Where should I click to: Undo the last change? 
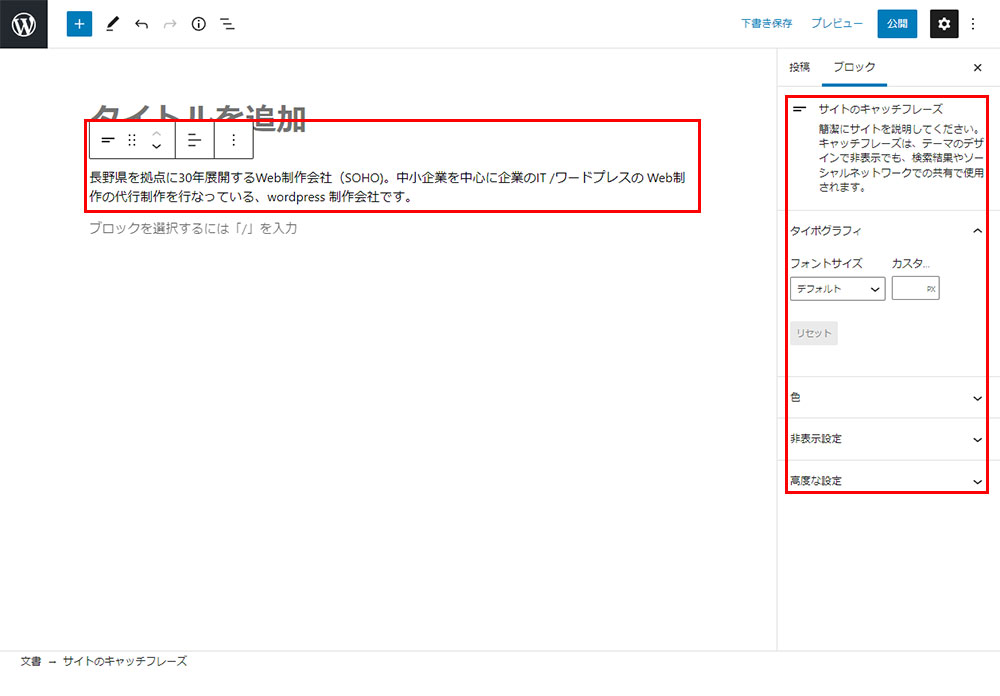tap(141, 24)
